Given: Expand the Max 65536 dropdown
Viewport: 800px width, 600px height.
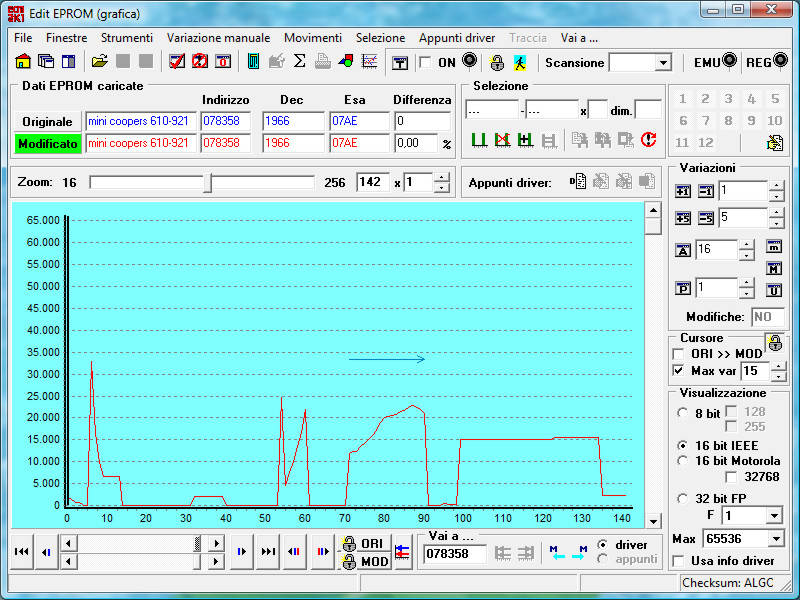Looking at the screenshot, I should tap(775, 539).
